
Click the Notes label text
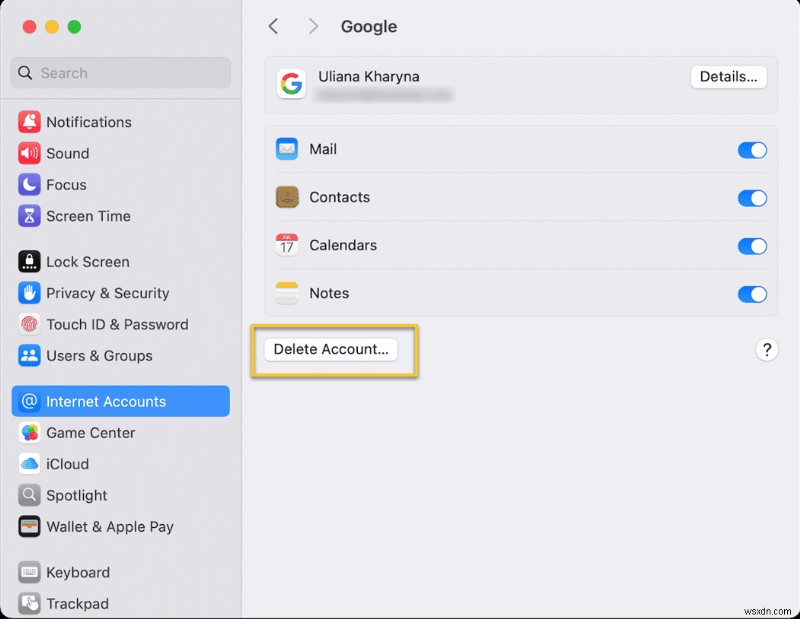[x=329, y=293]
